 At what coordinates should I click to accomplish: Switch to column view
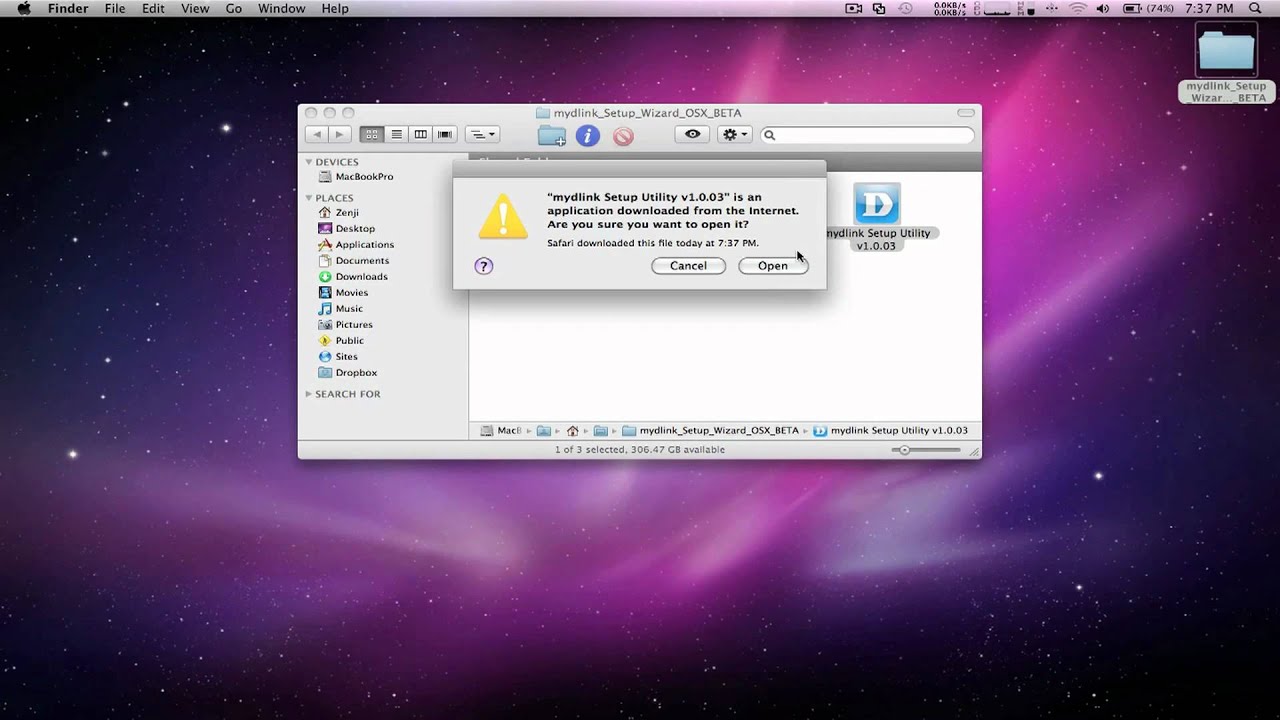421,134
